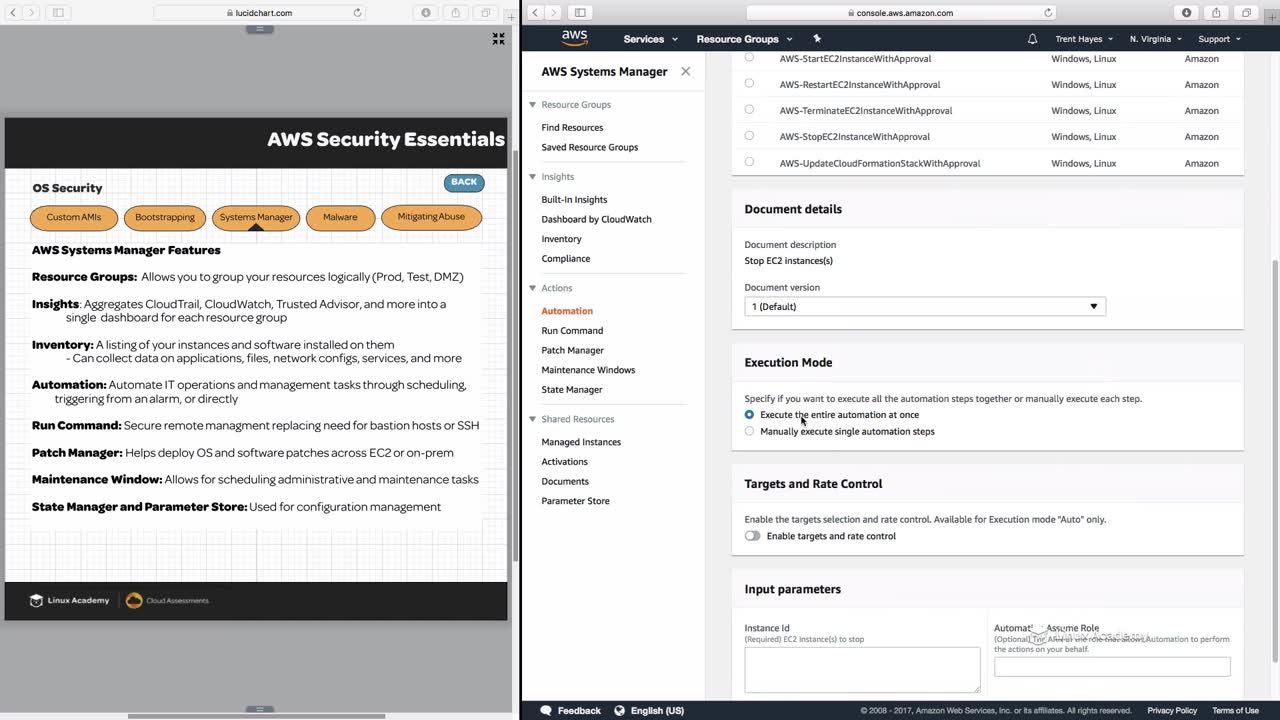The width and height of the screenshot is (1280, 720).
Task: Change language with English (US) globe
Action: pyautogui.click(x=649, y=711)
